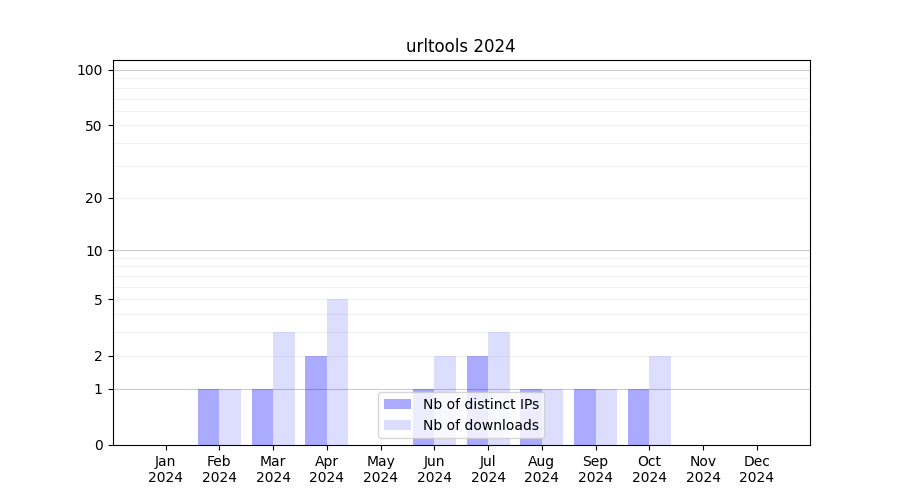Select the February distinct IPs bar
Viewport: 900px width, 500px height.
point(208,417)
